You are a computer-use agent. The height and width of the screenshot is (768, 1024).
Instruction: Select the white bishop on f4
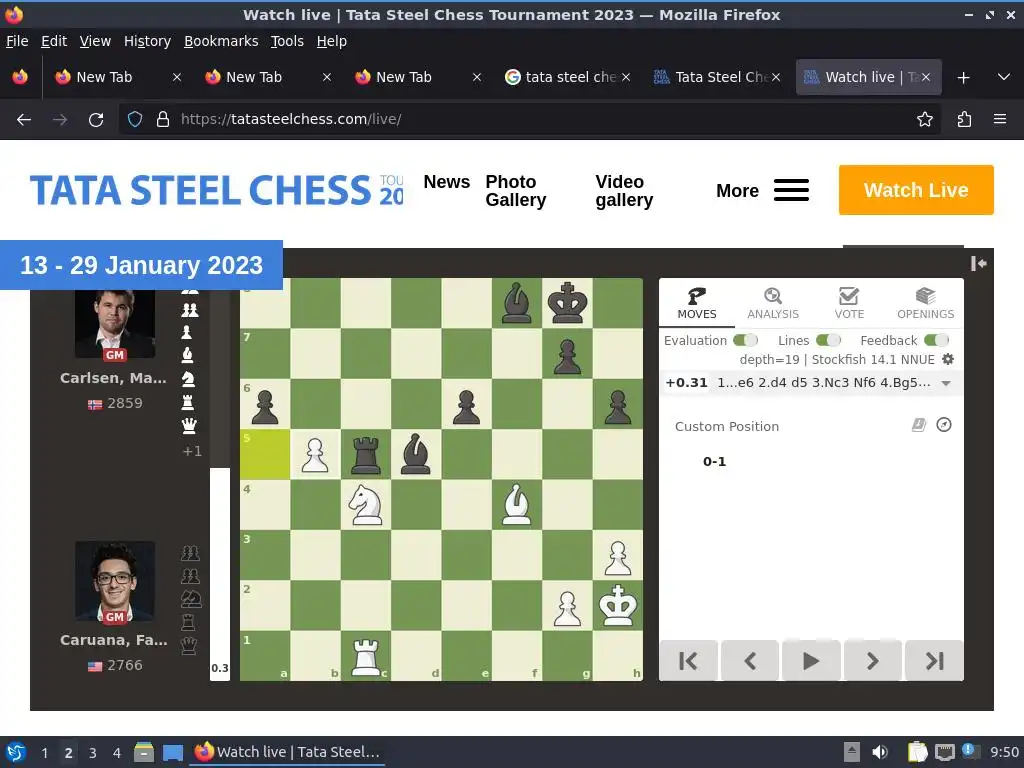click(517, 505)
